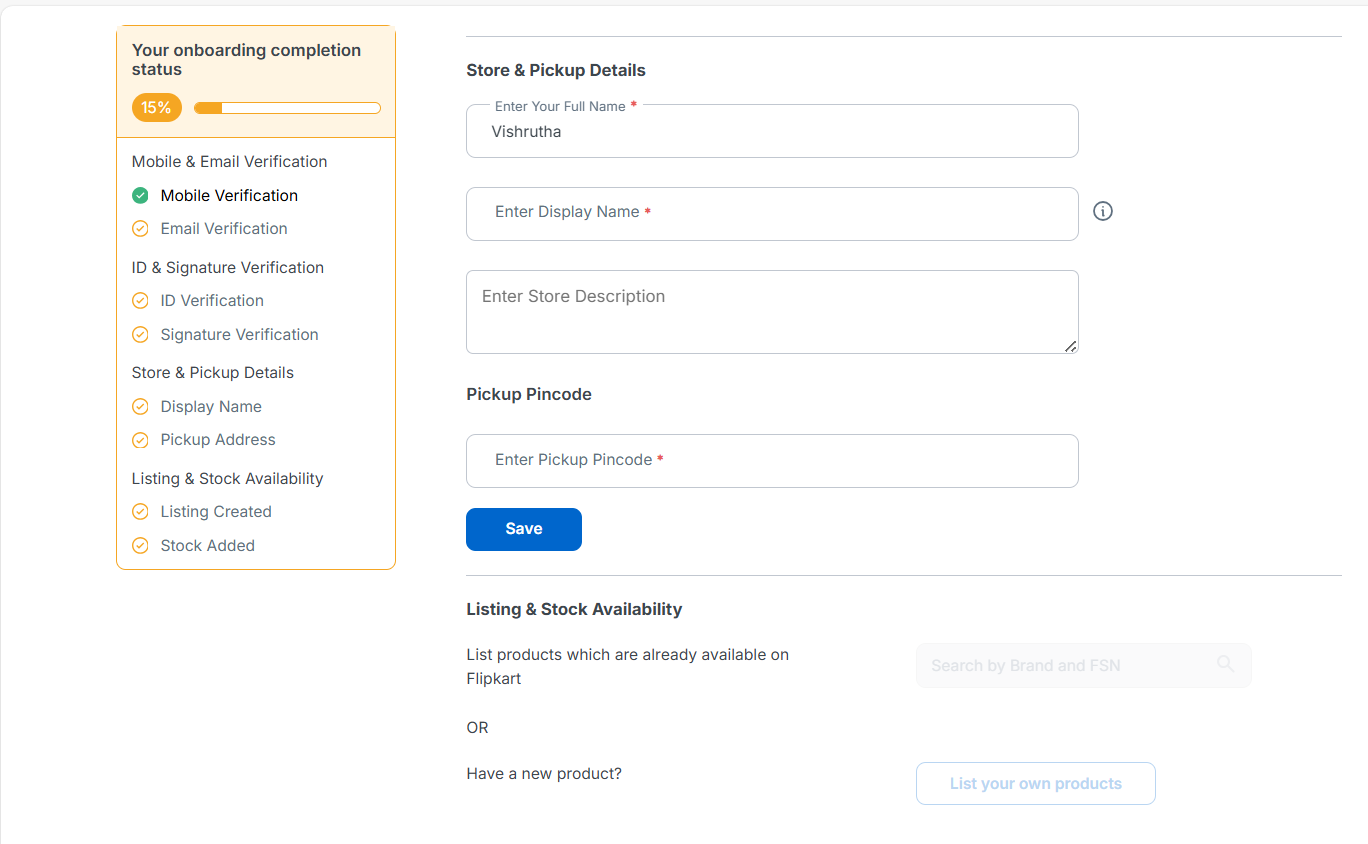Click the Signature Verification status icon
The width and height of the screenshot is (1368, 844).
point(140,335)
